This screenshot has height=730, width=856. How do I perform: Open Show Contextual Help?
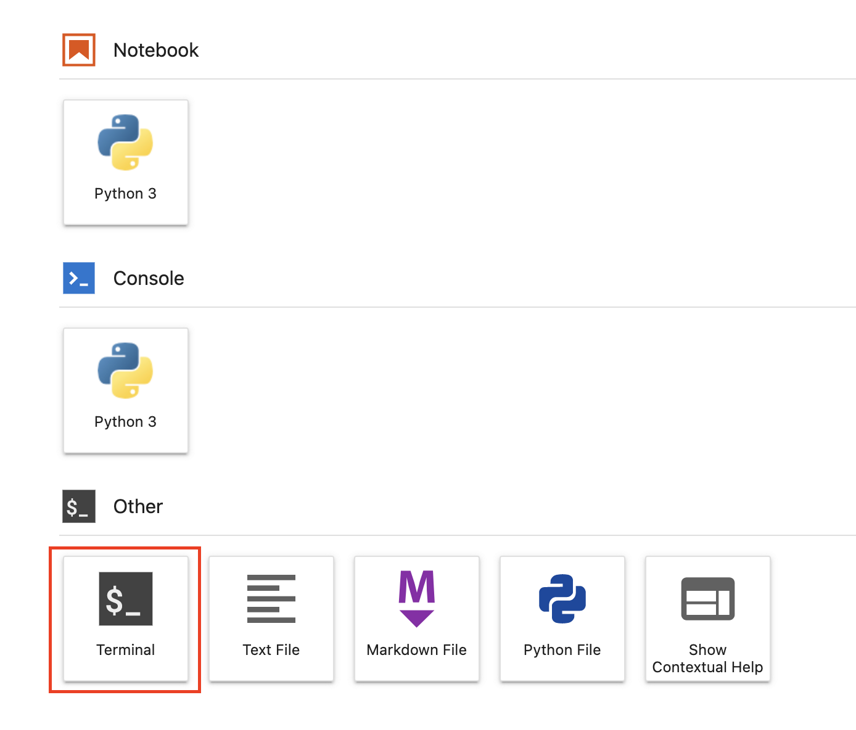coord(707,619)
